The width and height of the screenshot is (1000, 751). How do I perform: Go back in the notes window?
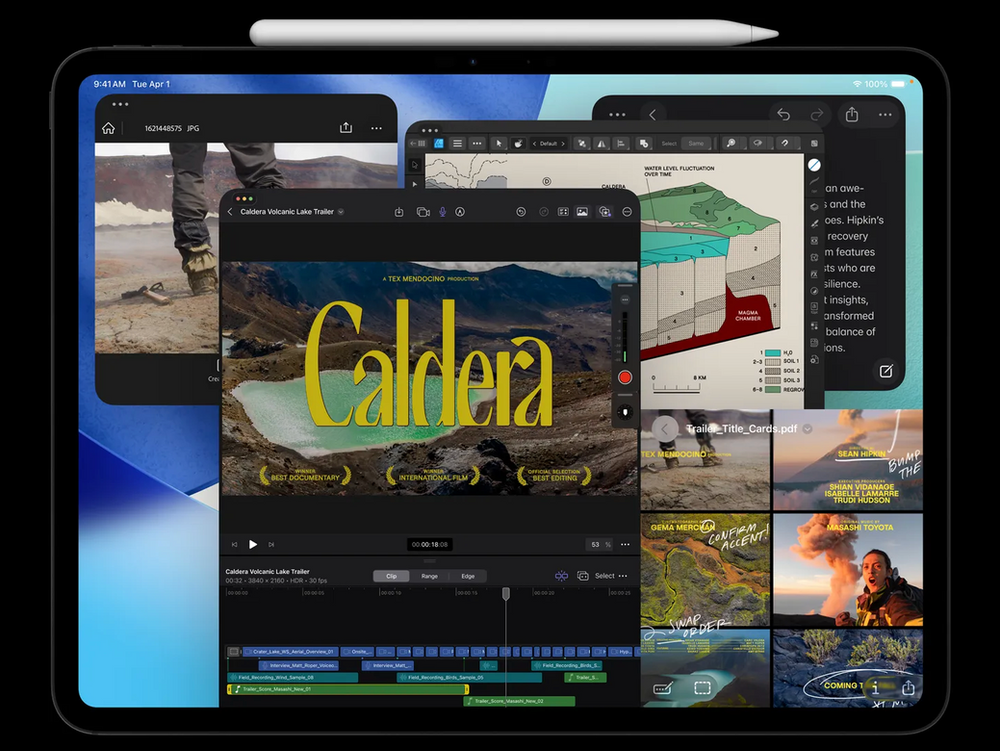[x=652, y=115]
